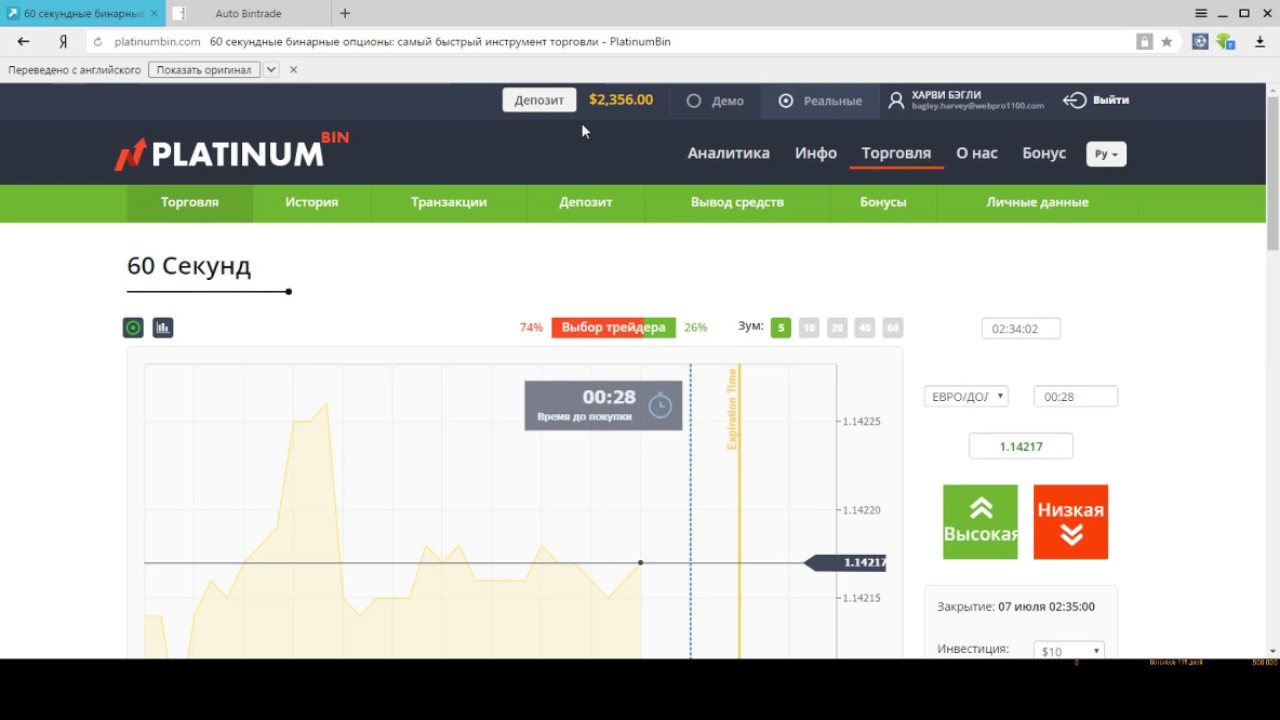
Task: Click the 26% trader percentage
Action: tap(696, 327)
